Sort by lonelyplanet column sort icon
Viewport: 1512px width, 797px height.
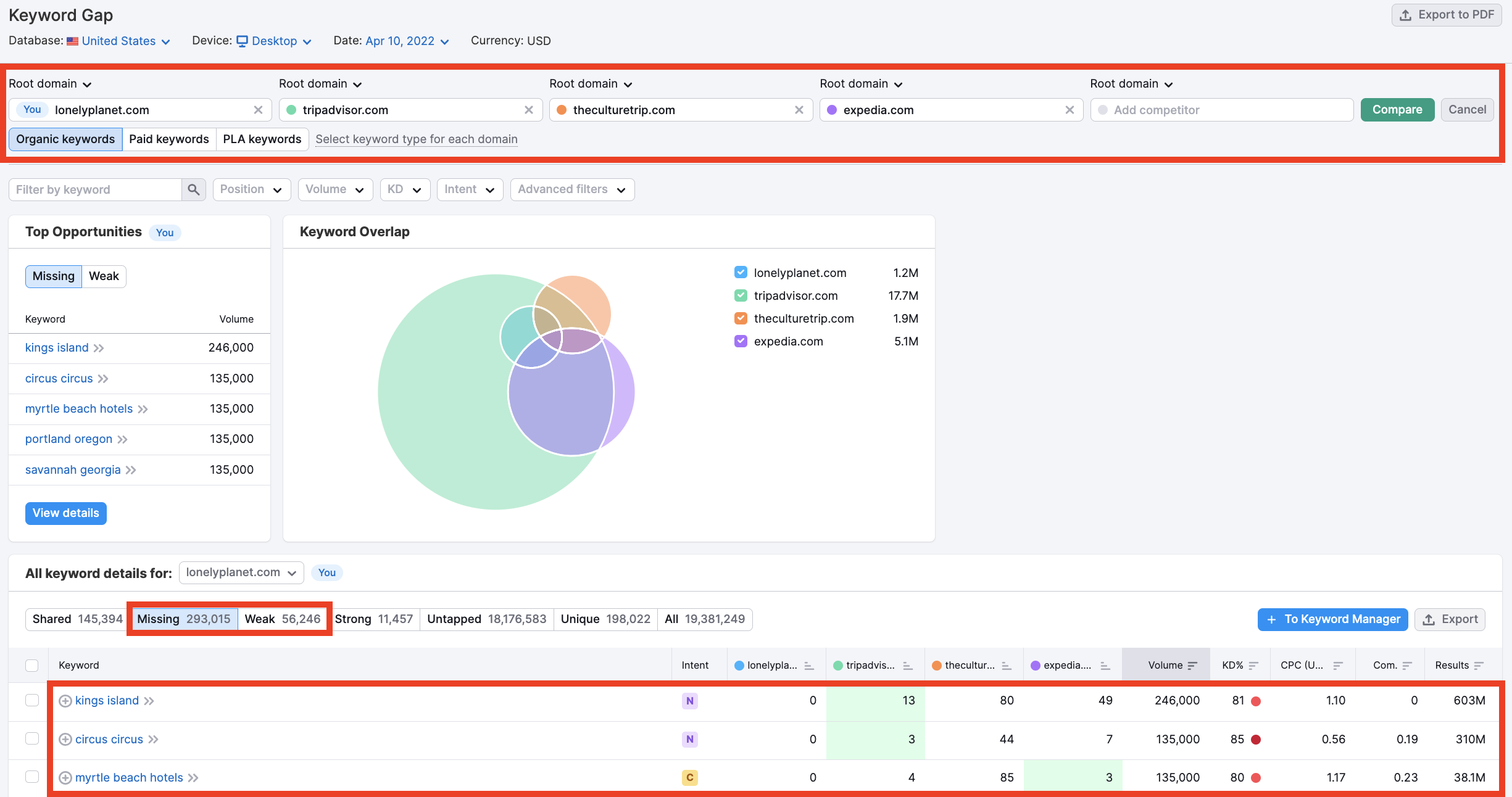click(809, 666)
